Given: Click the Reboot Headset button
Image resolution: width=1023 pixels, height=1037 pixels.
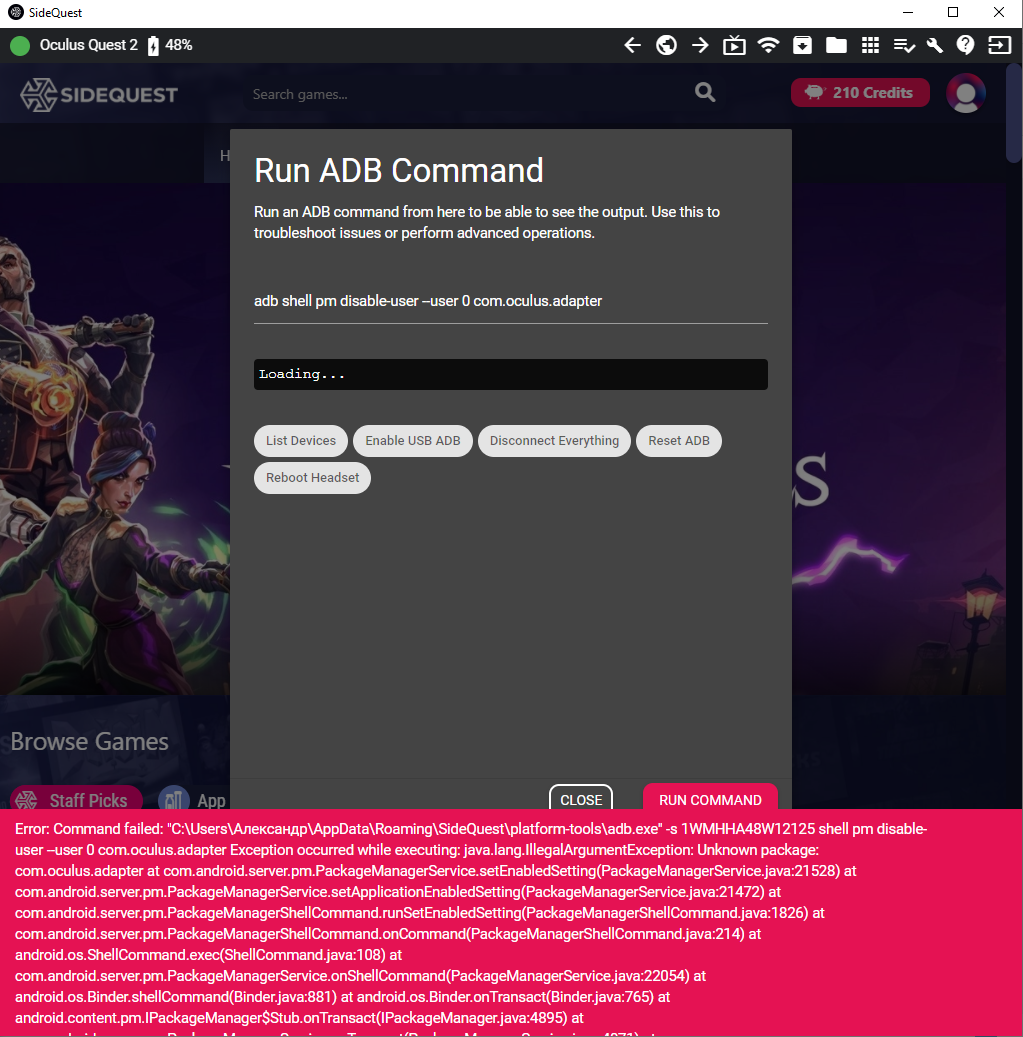Looking at the screenshot, I should [x=312, y=478].
